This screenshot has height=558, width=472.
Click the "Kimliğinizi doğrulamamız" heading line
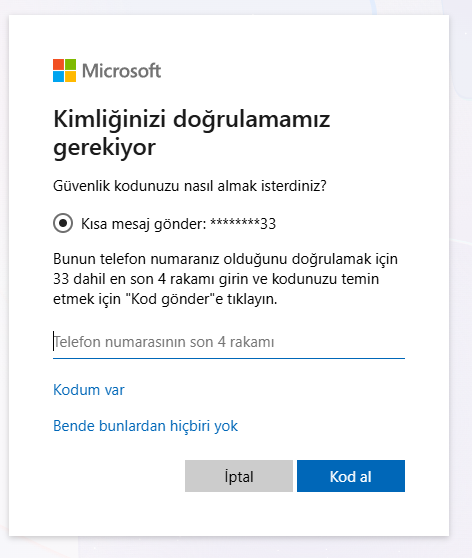point(192,120)
